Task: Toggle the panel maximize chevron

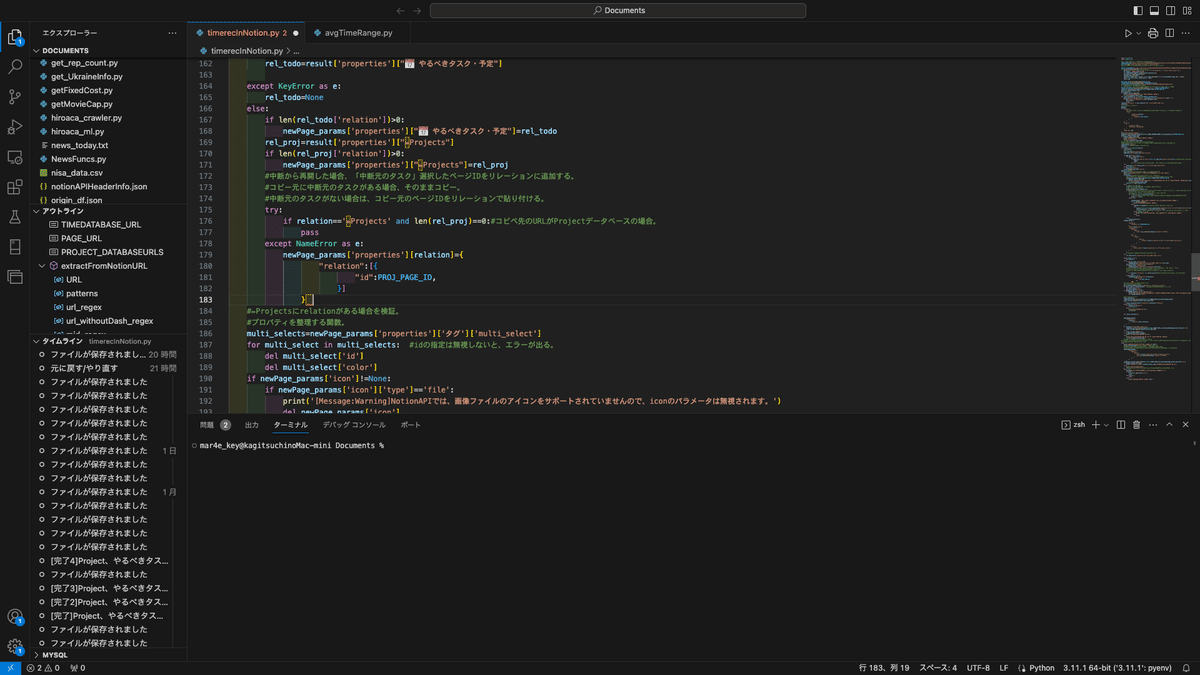Action: pyautogui.click(x=1169, y=424)
